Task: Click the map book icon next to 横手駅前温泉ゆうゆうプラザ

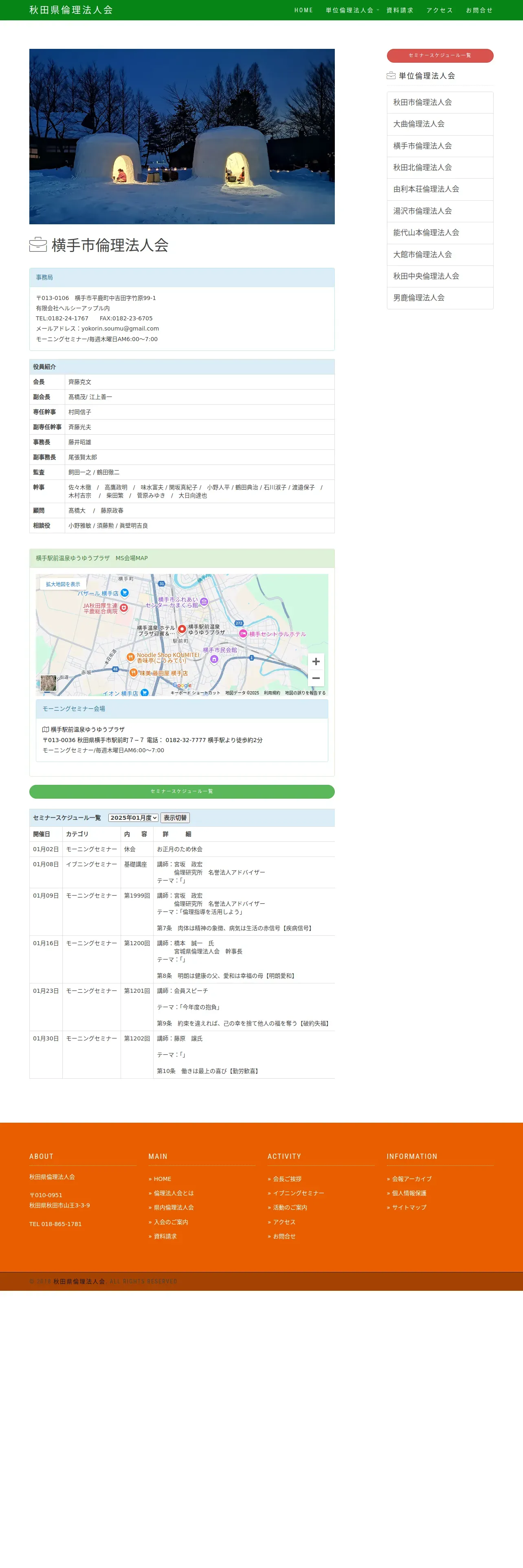Action: [46, 729]
